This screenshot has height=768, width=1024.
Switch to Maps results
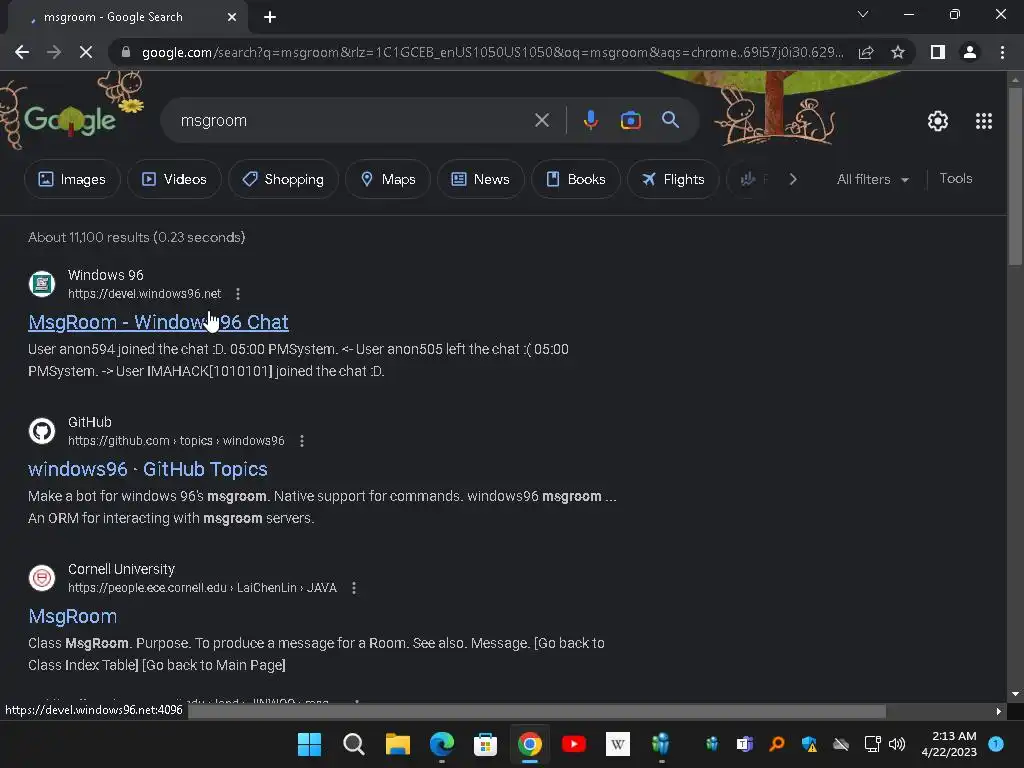point(388,179)
